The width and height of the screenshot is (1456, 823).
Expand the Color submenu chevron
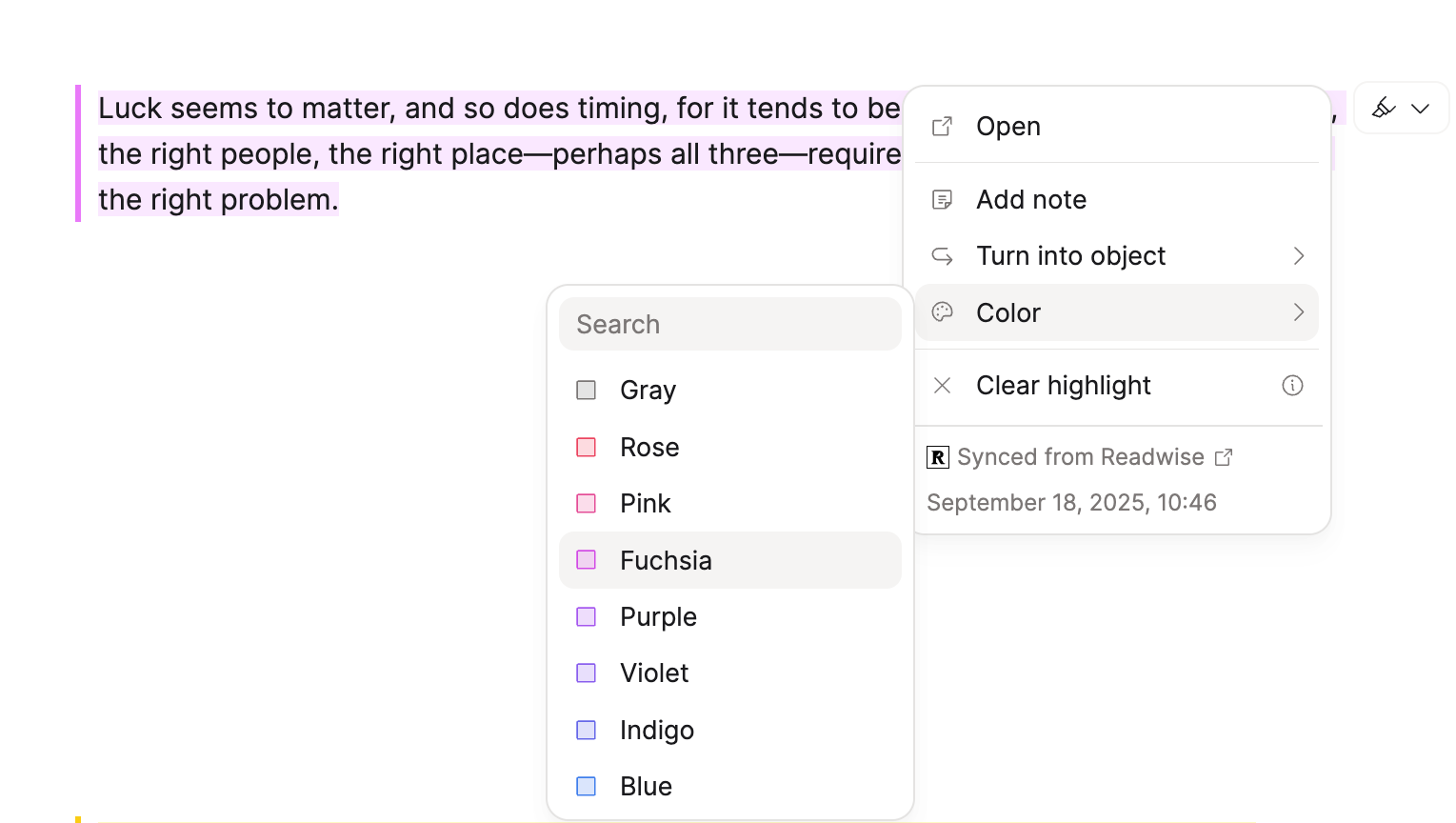(x=1298, y=312)
